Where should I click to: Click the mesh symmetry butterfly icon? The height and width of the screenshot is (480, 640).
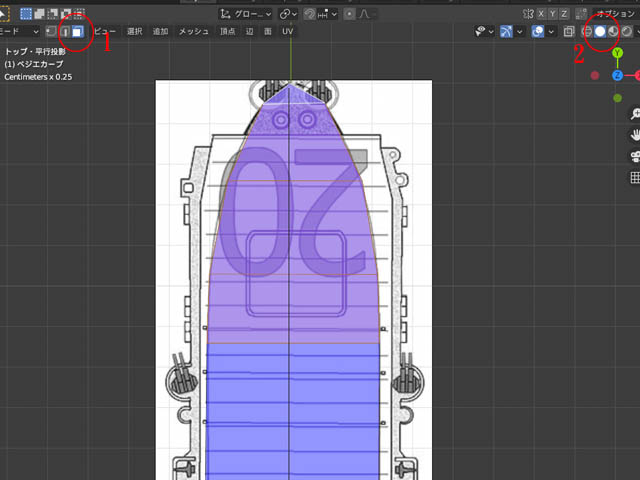click(529, 14)
